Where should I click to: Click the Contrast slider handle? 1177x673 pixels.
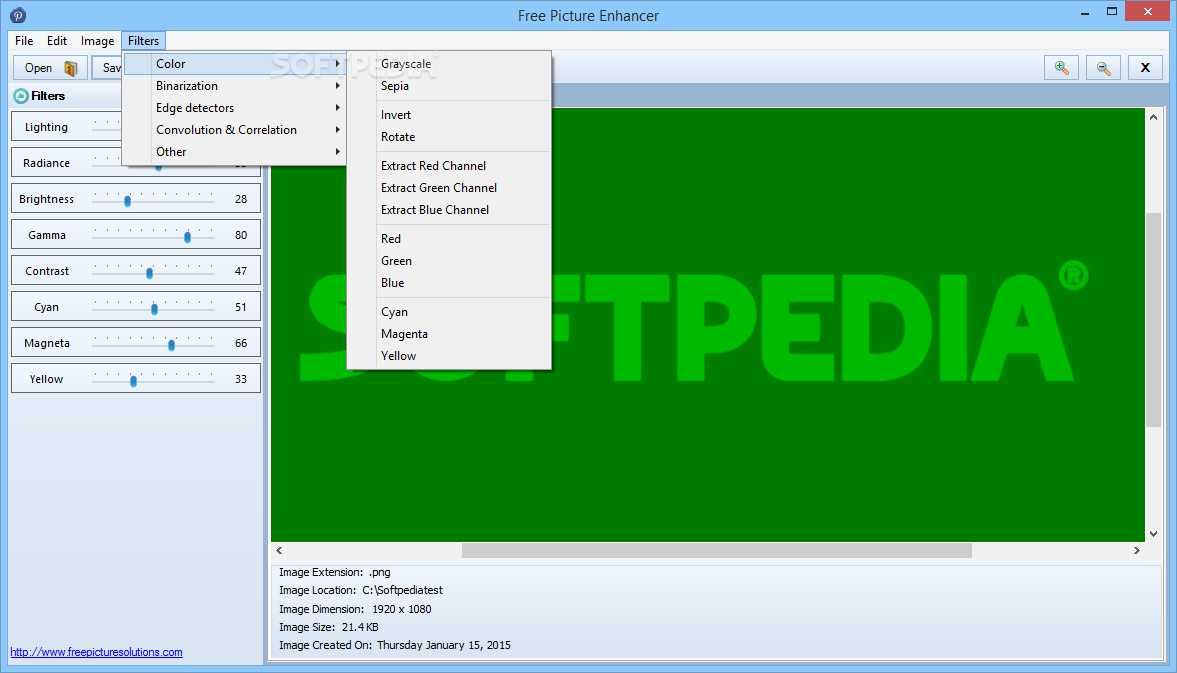pos(149,273)
